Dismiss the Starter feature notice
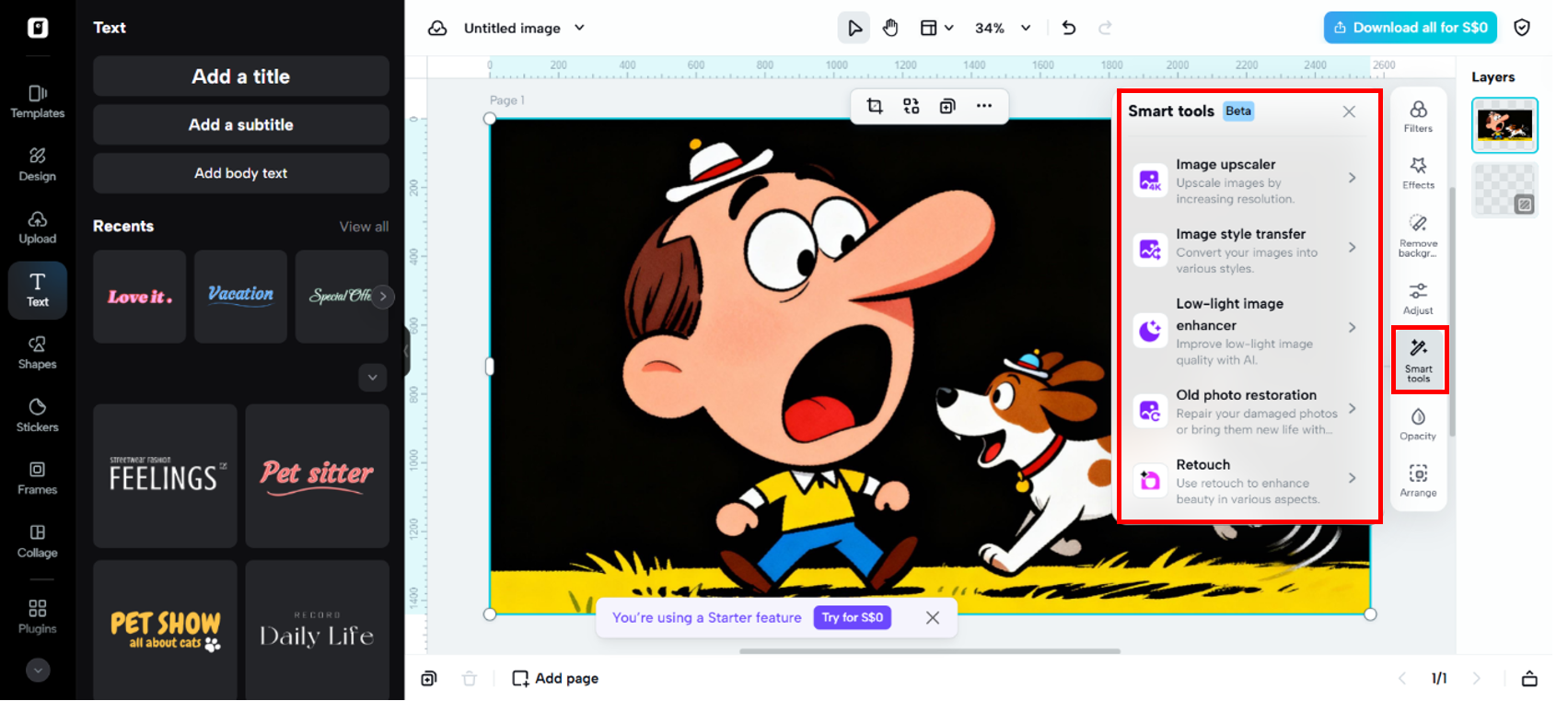The height and width of the screenshot is (701, 1568). tap(933, 618)
